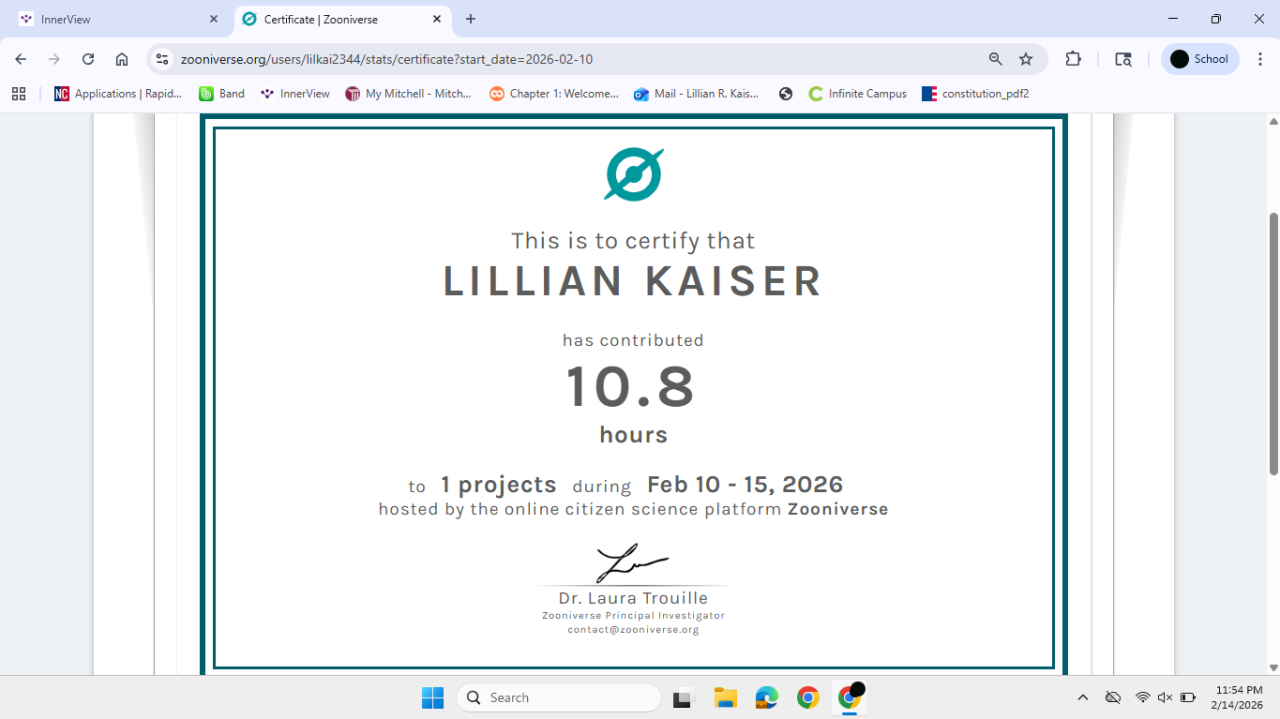Switch to the InnerView tab
This screenshot has height=719, width=1280.
[117, 19]
